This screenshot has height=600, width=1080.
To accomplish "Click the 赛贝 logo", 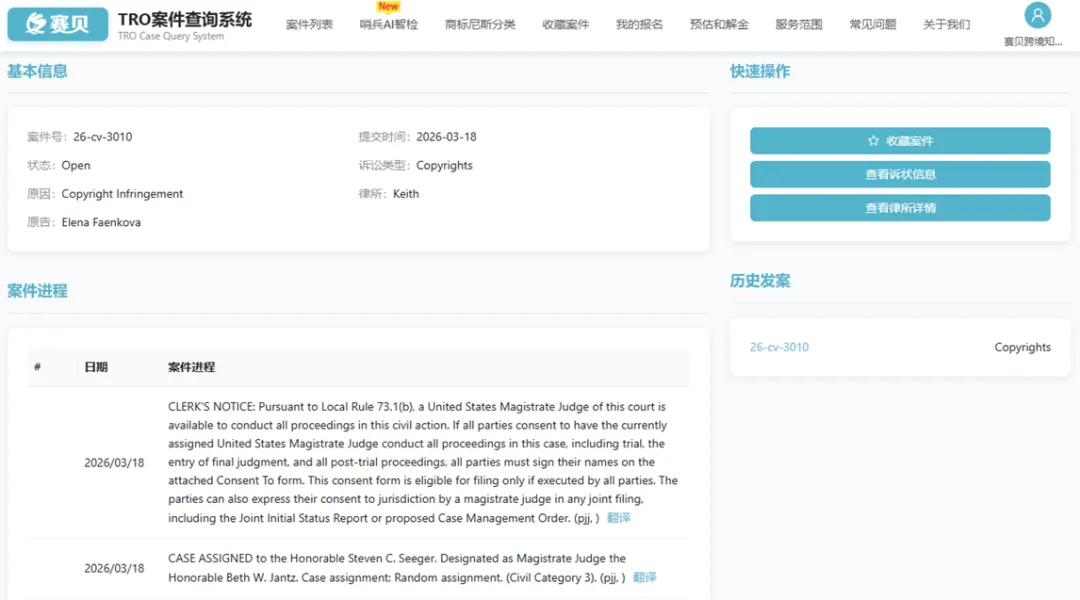I will tap(58, 24).
